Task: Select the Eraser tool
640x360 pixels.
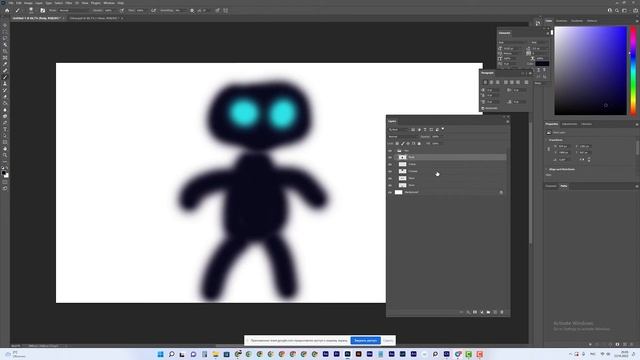Action: (5, 97)
